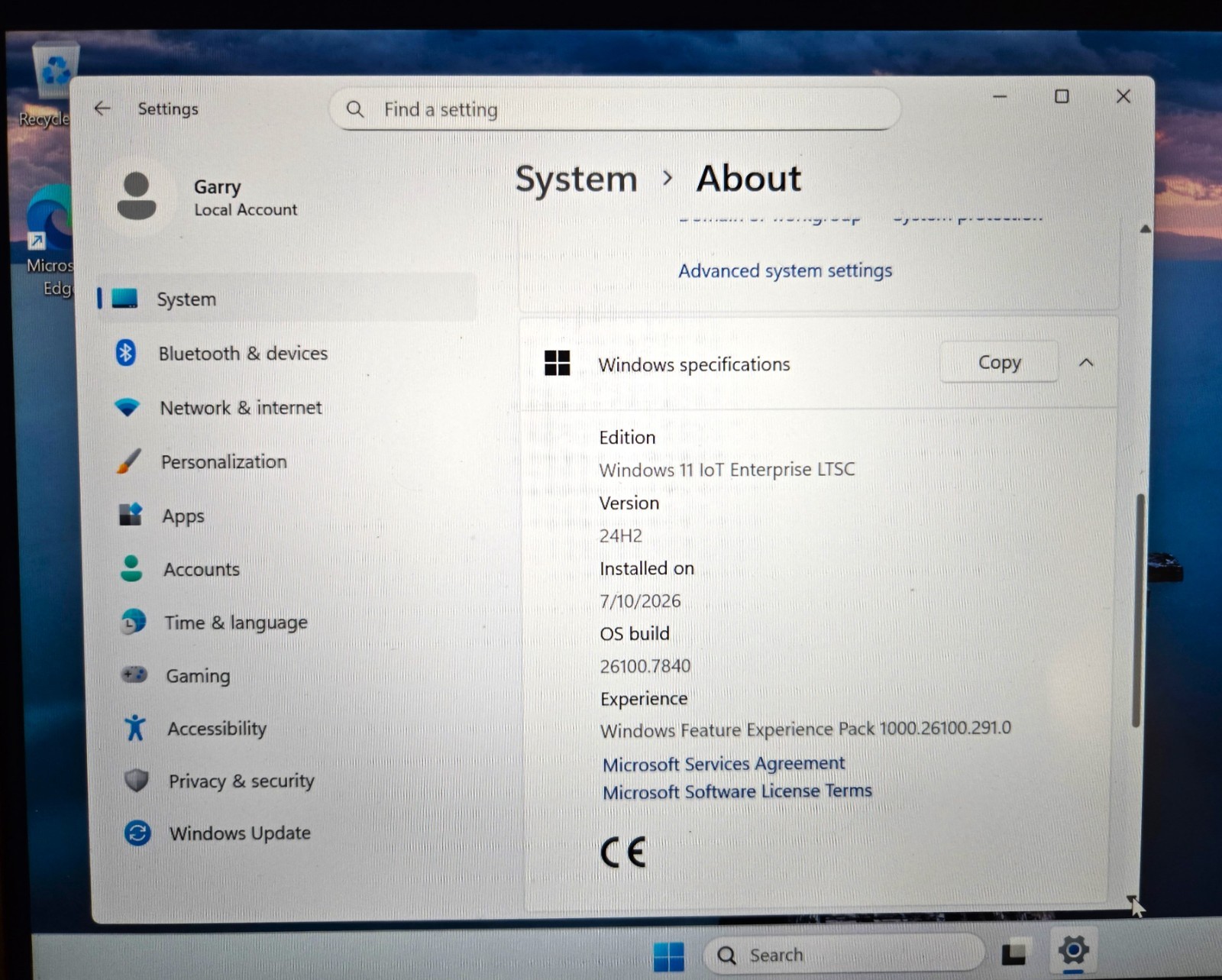1222x980 pixels.
Task: Click the Network Wi-Fi icon in sidebar
Action: click(x=127, y=407)
